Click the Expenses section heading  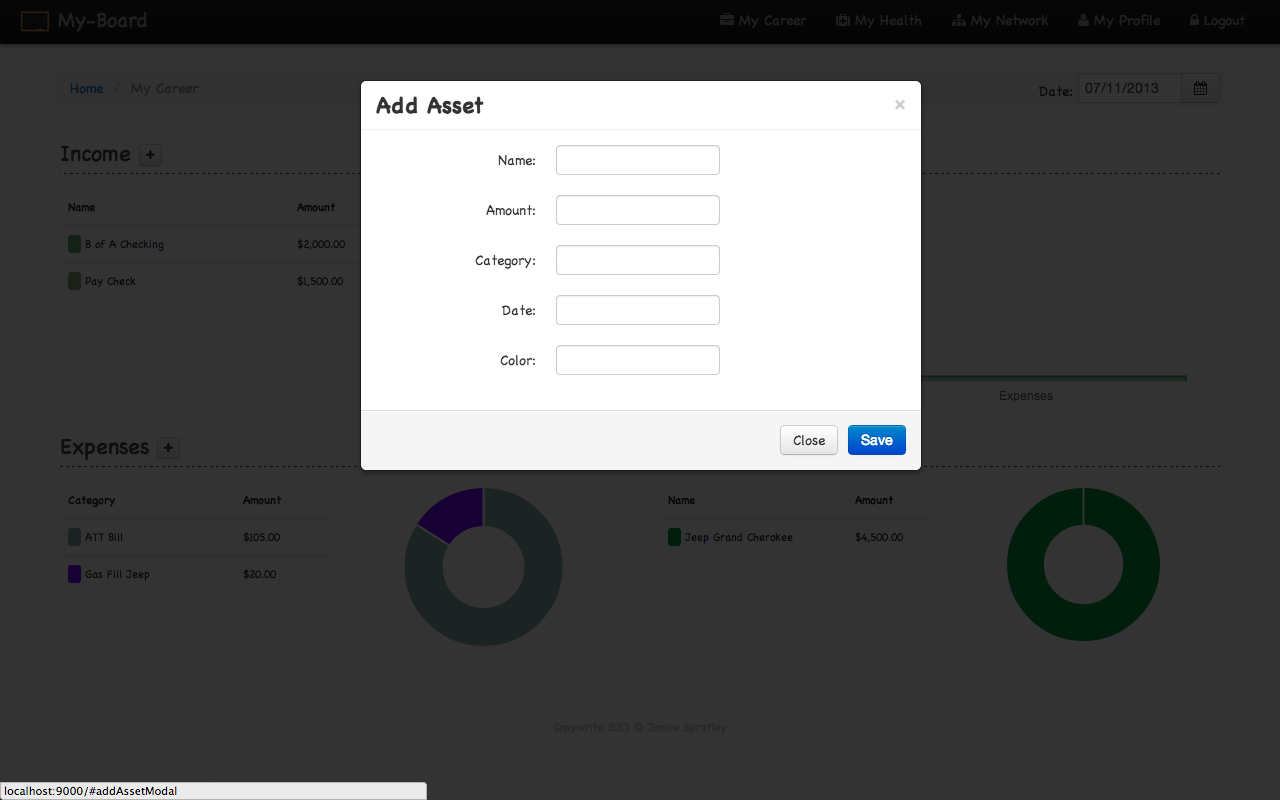click(104, 447)
